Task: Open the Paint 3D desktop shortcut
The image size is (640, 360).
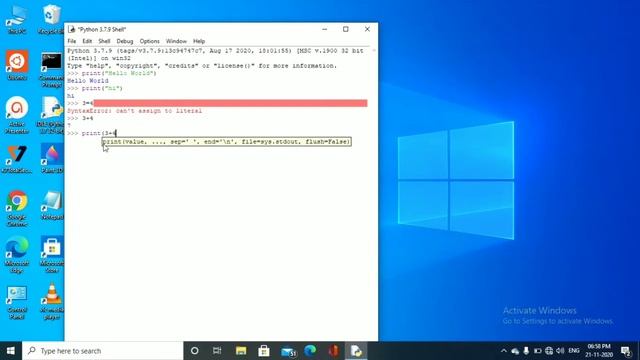Action: coord(51,159)
